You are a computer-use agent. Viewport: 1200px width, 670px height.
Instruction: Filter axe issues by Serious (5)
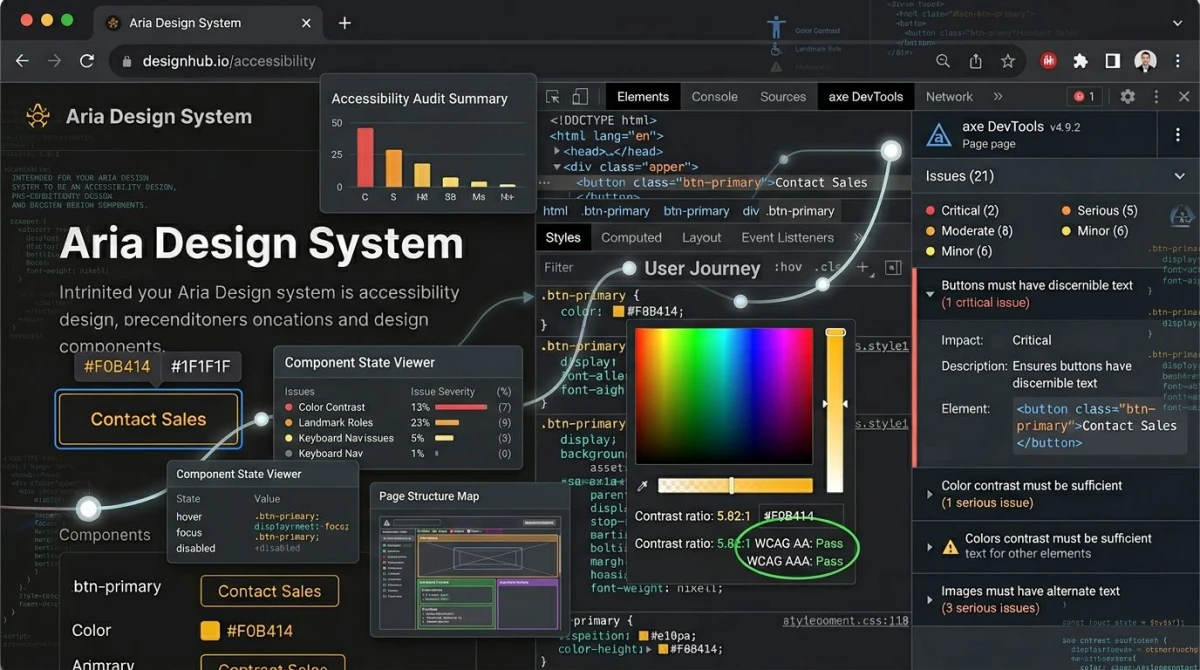coord(1098,211)
